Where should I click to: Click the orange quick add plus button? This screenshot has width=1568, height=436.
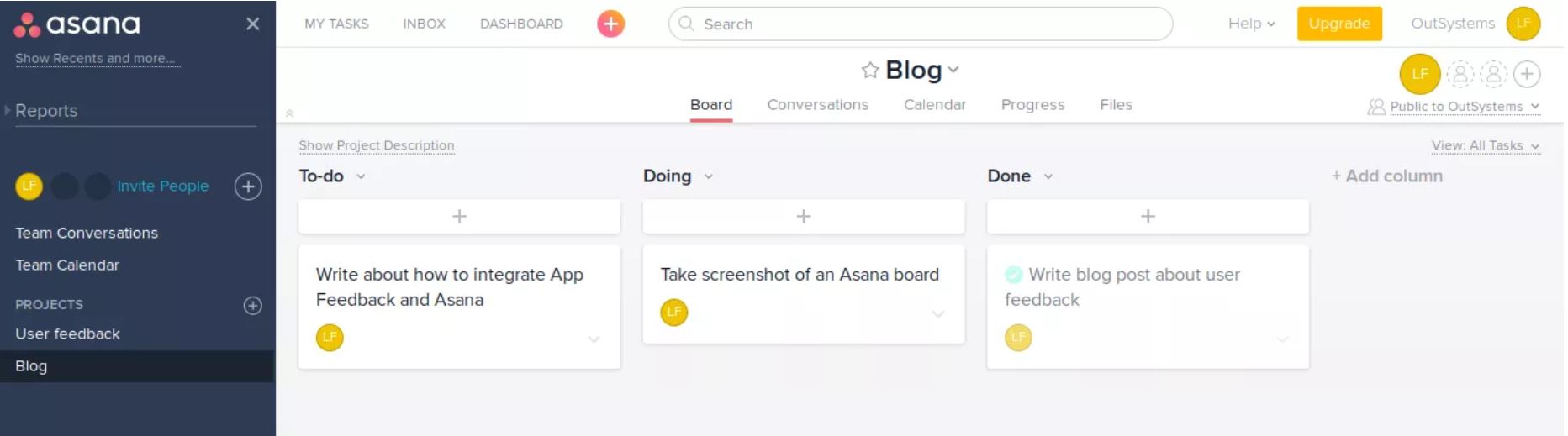coord(611,24)
